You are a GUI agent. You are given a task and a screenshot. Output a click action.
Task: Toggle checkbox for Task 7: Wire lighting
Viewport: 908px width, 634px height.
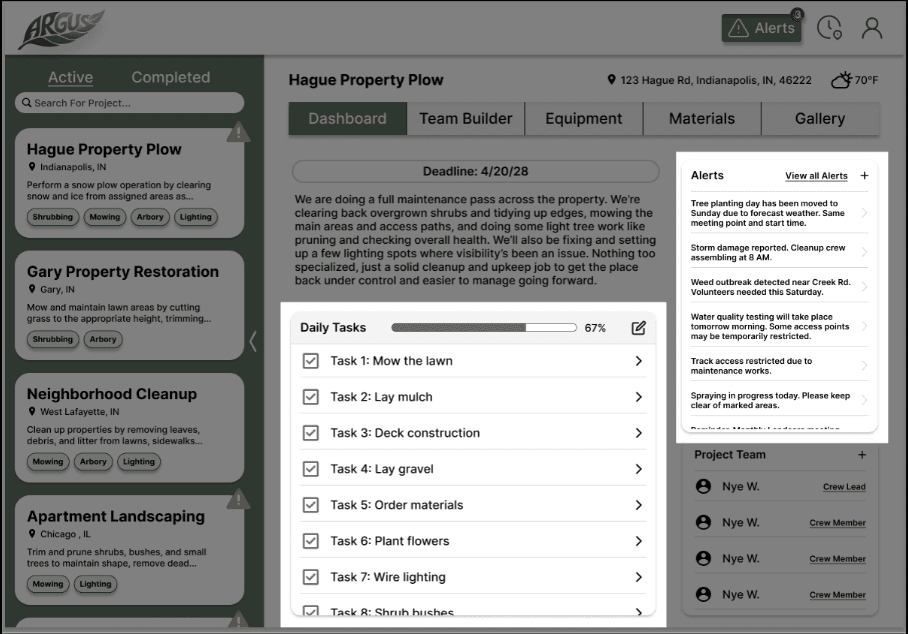tap(311, 577)
